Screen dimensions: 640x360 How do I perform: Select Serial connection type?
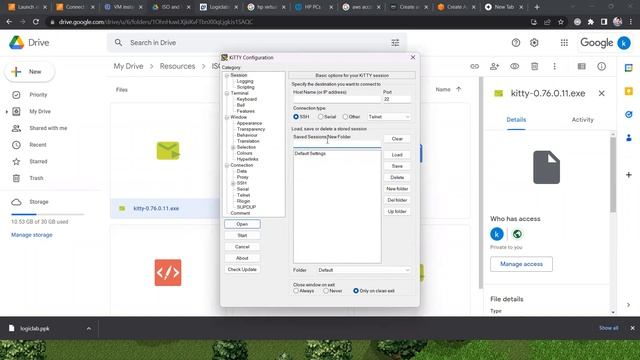click(x=320, y=117)
